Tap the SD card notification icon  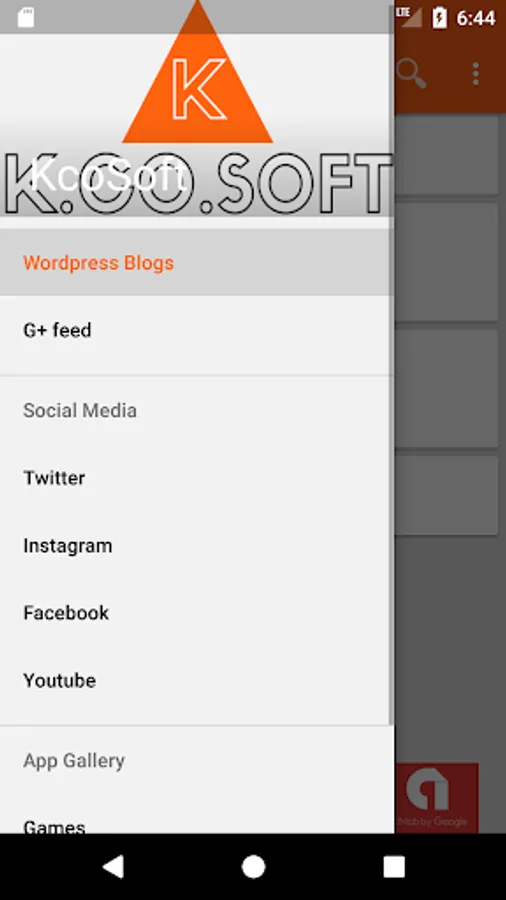click(x=26, y=17)
